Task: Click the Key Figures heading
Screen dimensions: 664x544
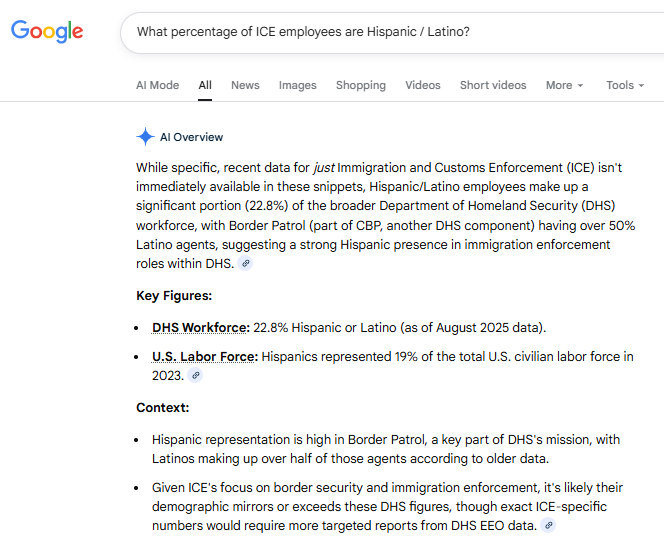Action: [x=173, y=296]
